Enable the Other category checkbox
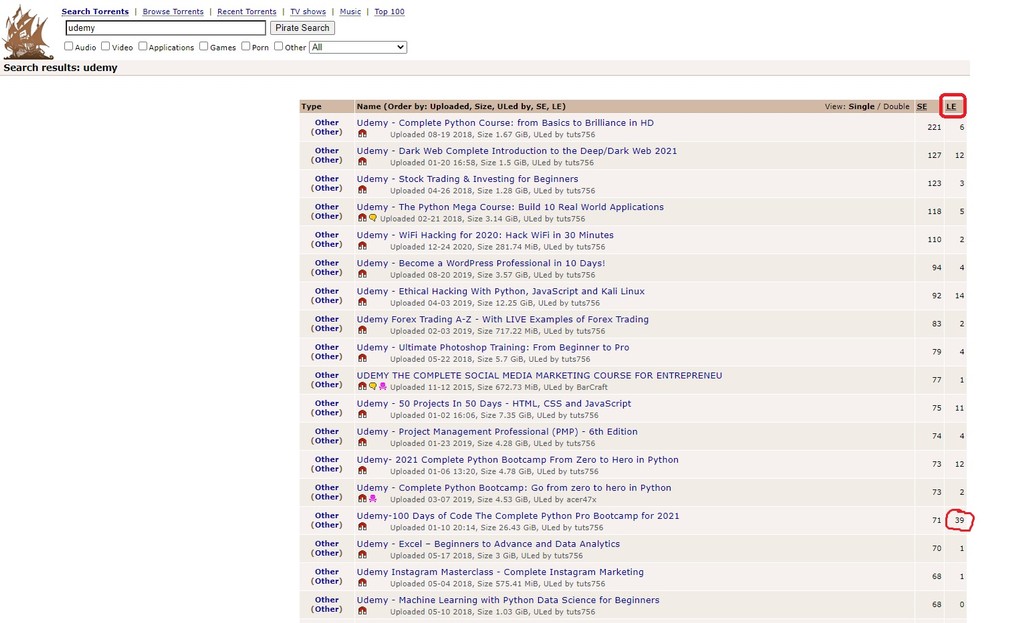1024x623 pixels. (x=279, y=46)
